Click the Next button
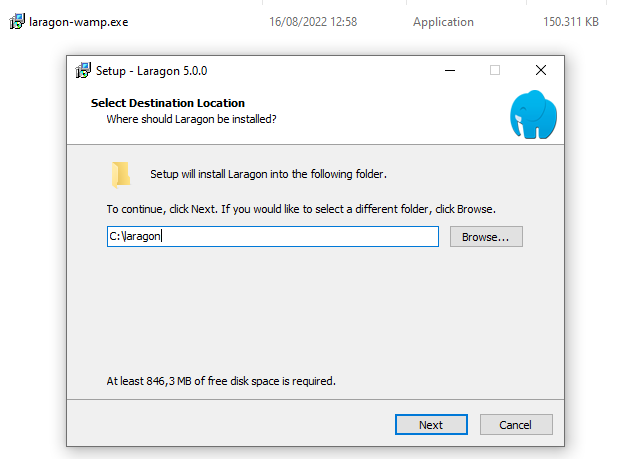This screenshot has width=637, height=459. [431, 424]
